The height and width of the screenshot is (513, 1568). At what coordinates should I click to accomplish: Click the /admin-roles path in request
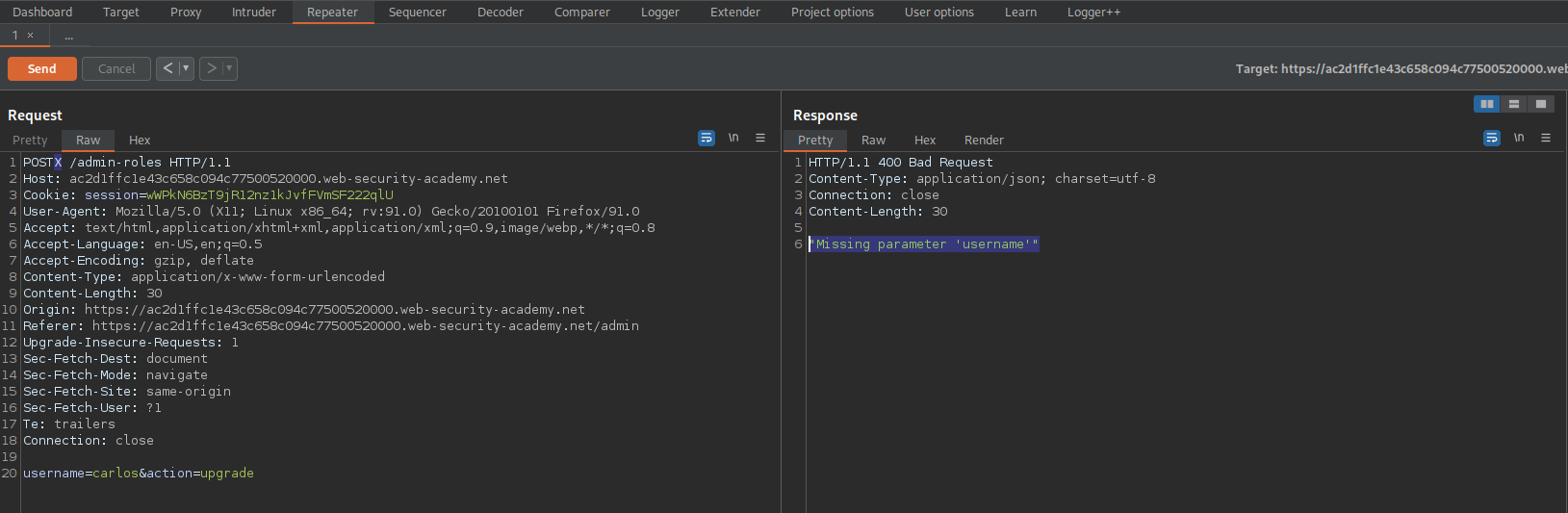pos(116,163)
